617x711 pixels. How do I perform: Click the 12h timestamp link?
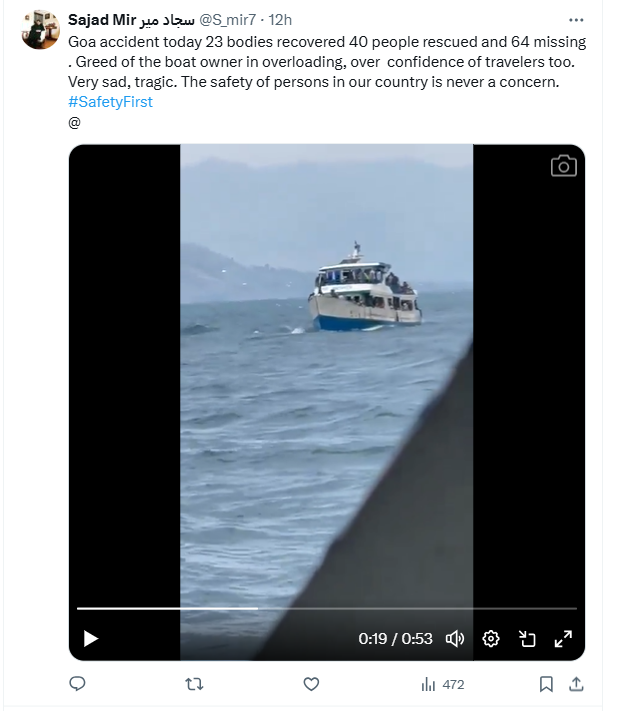[x=280, y=20]
